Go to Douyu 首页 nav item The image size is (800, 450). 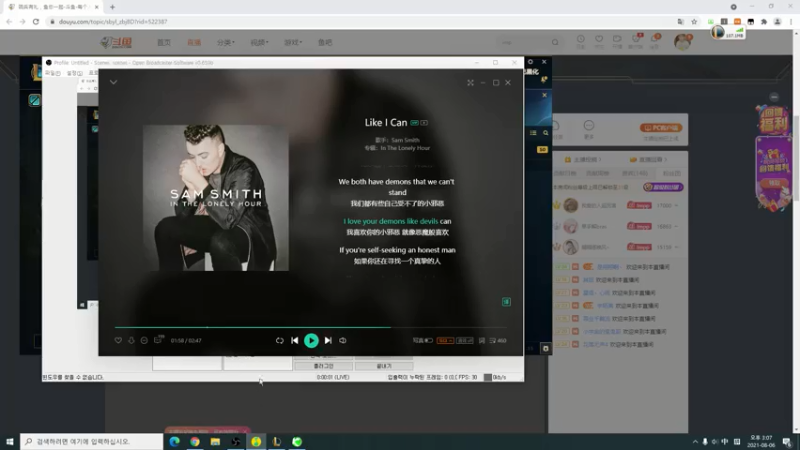coord(164,42)
